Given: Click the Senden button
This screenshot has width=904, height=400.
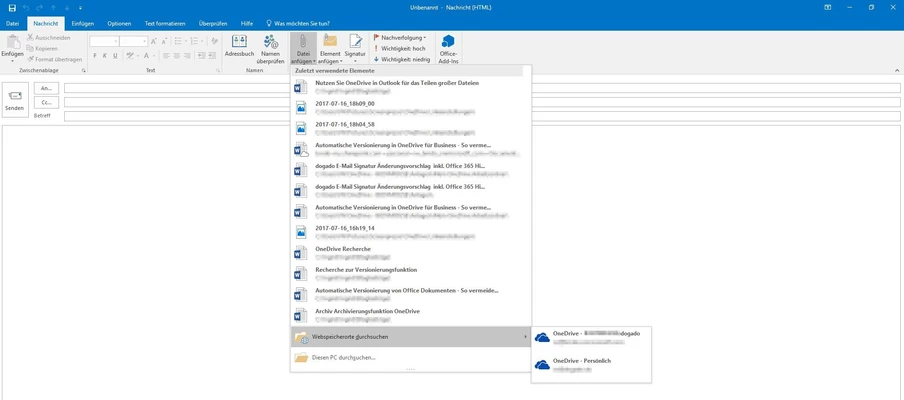Looking at the screenshot, I should tap(15, 100).
